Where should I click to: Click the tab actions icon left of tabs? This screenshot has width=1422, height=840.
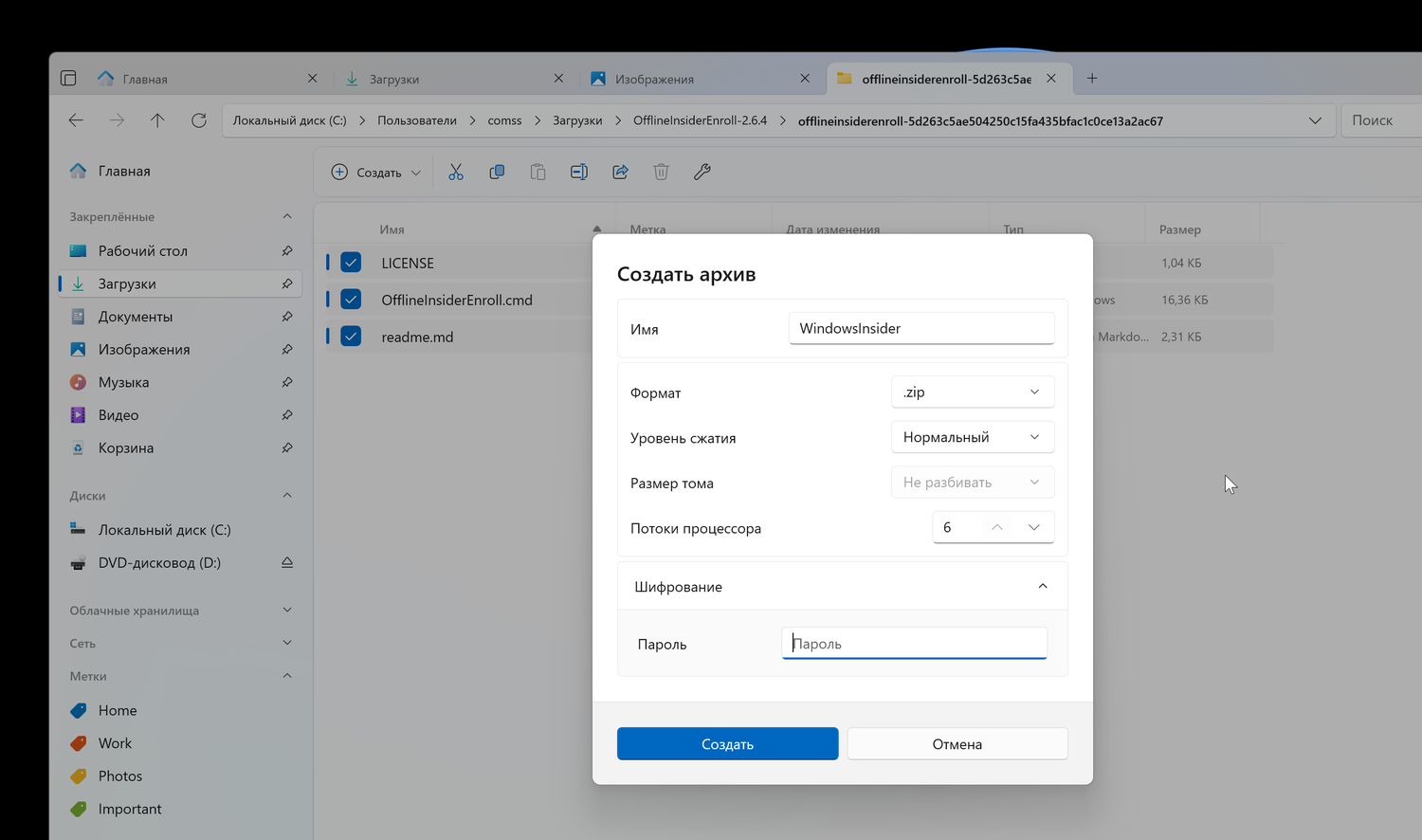tap(68, 79)
